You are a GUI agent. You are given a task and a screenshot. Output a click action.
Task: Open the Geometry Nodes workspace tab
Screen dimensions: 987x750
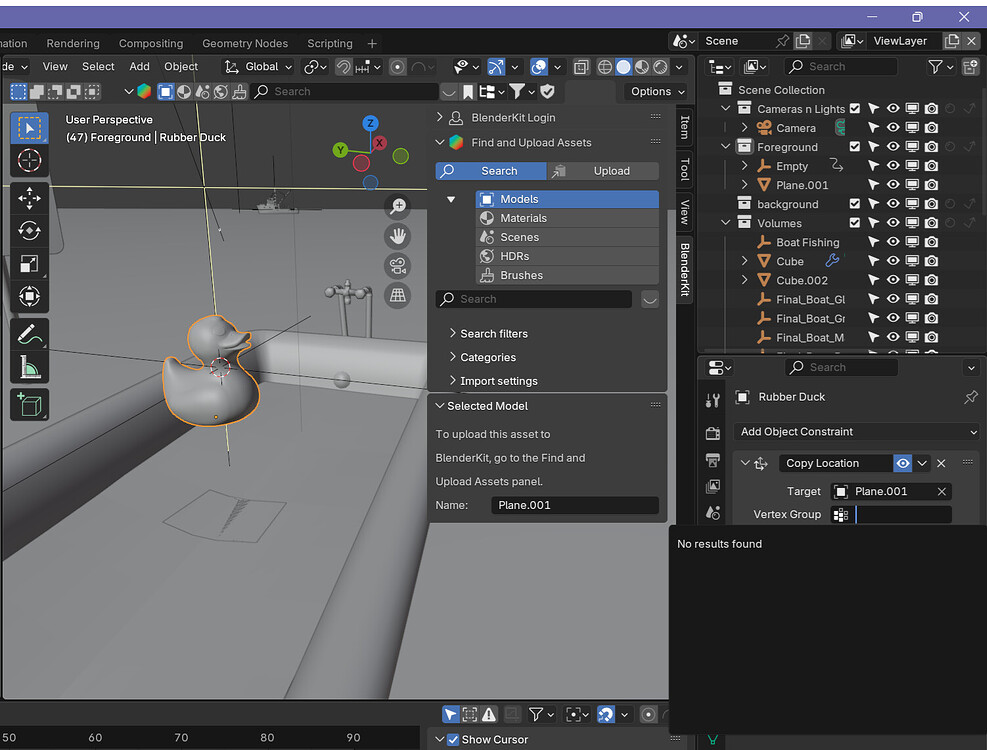(x=245, y=43)
